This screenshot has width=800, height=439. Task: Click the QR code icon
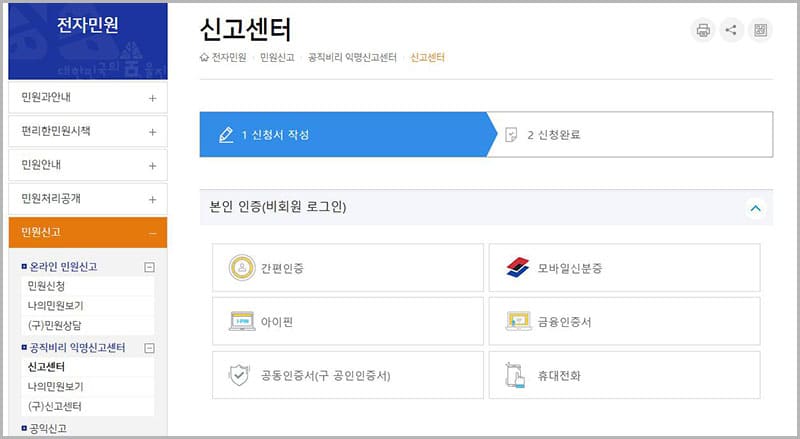[x=761, y=30]
